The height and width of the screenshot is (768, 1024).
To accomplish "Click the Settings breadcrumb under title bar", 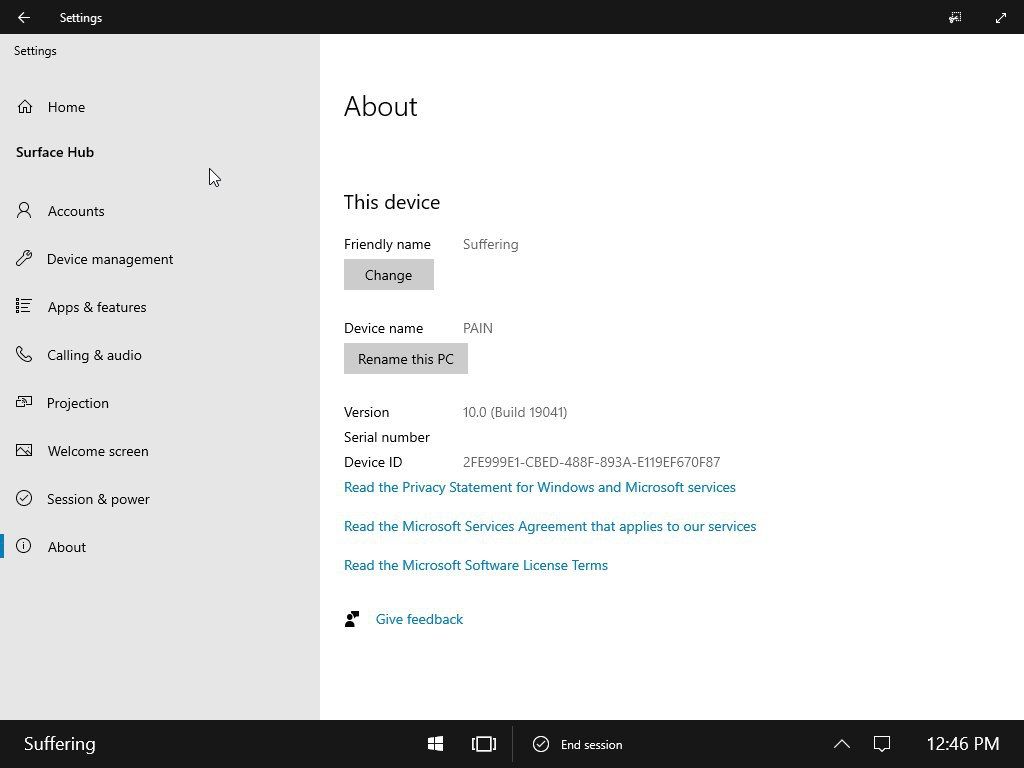I will tap(35, 51).
